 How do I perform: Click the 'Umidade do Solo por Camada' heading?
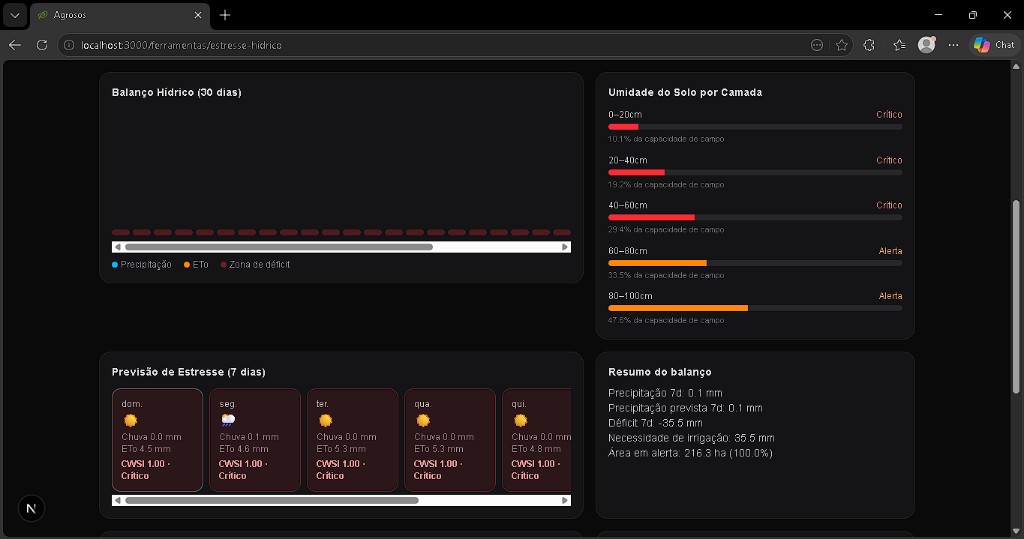pos(685,92)
